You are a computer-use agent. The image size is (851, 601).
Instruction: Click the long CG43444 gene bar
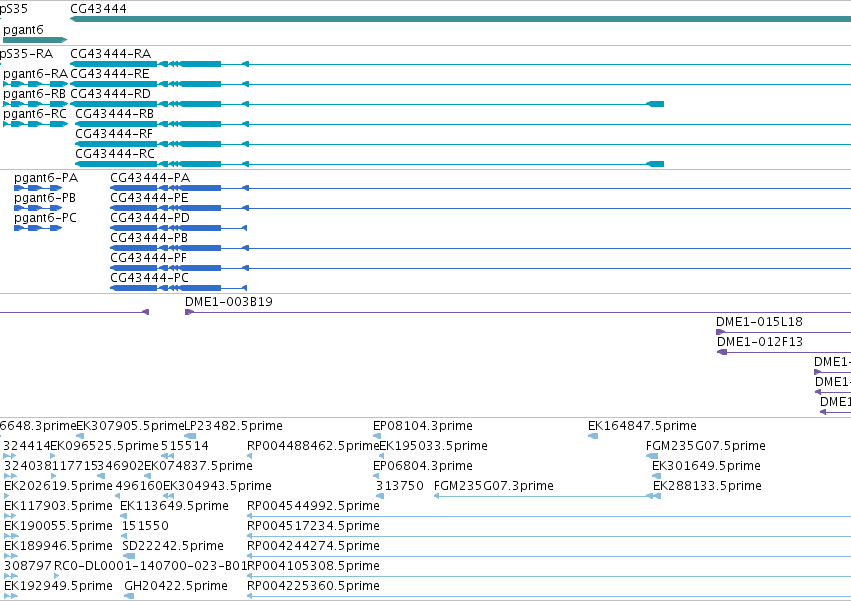coord(460,19)
